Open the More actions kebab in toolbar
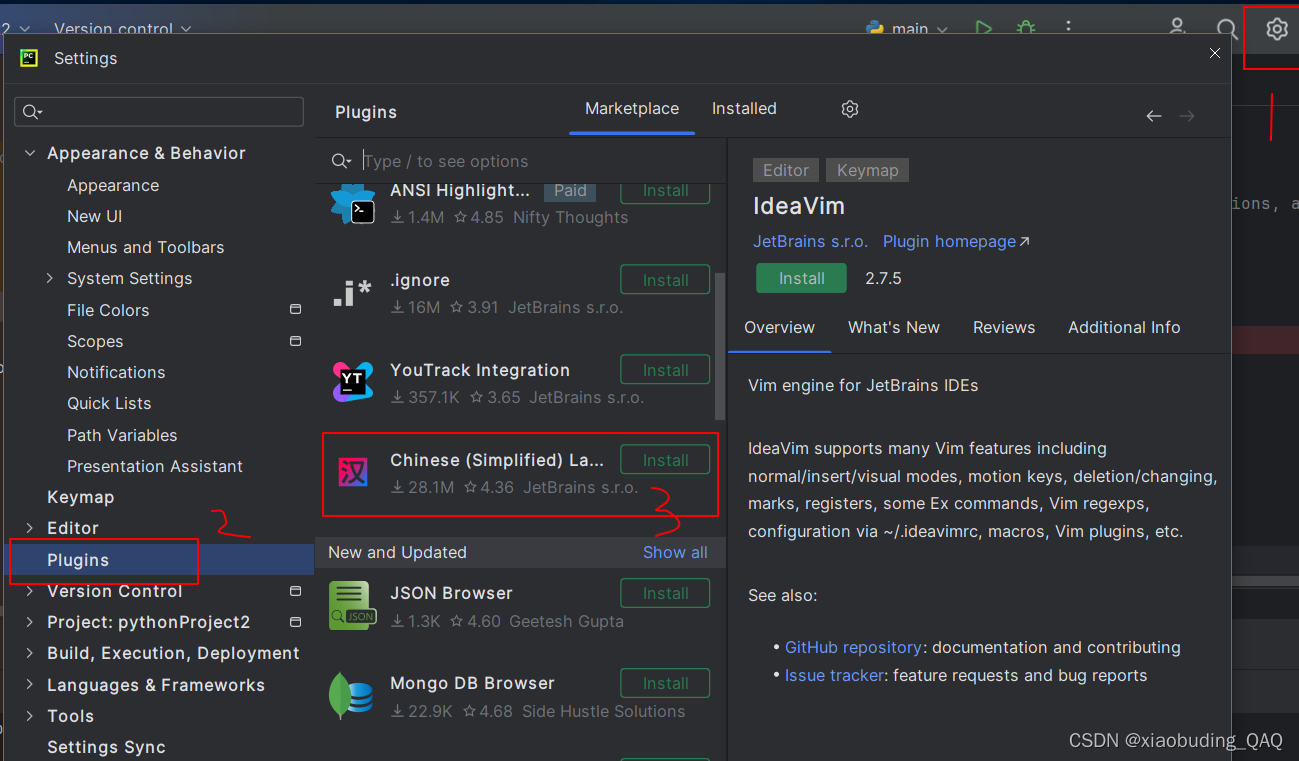The width and height of the screenshot is (1299, 761). coord(1069,29)
